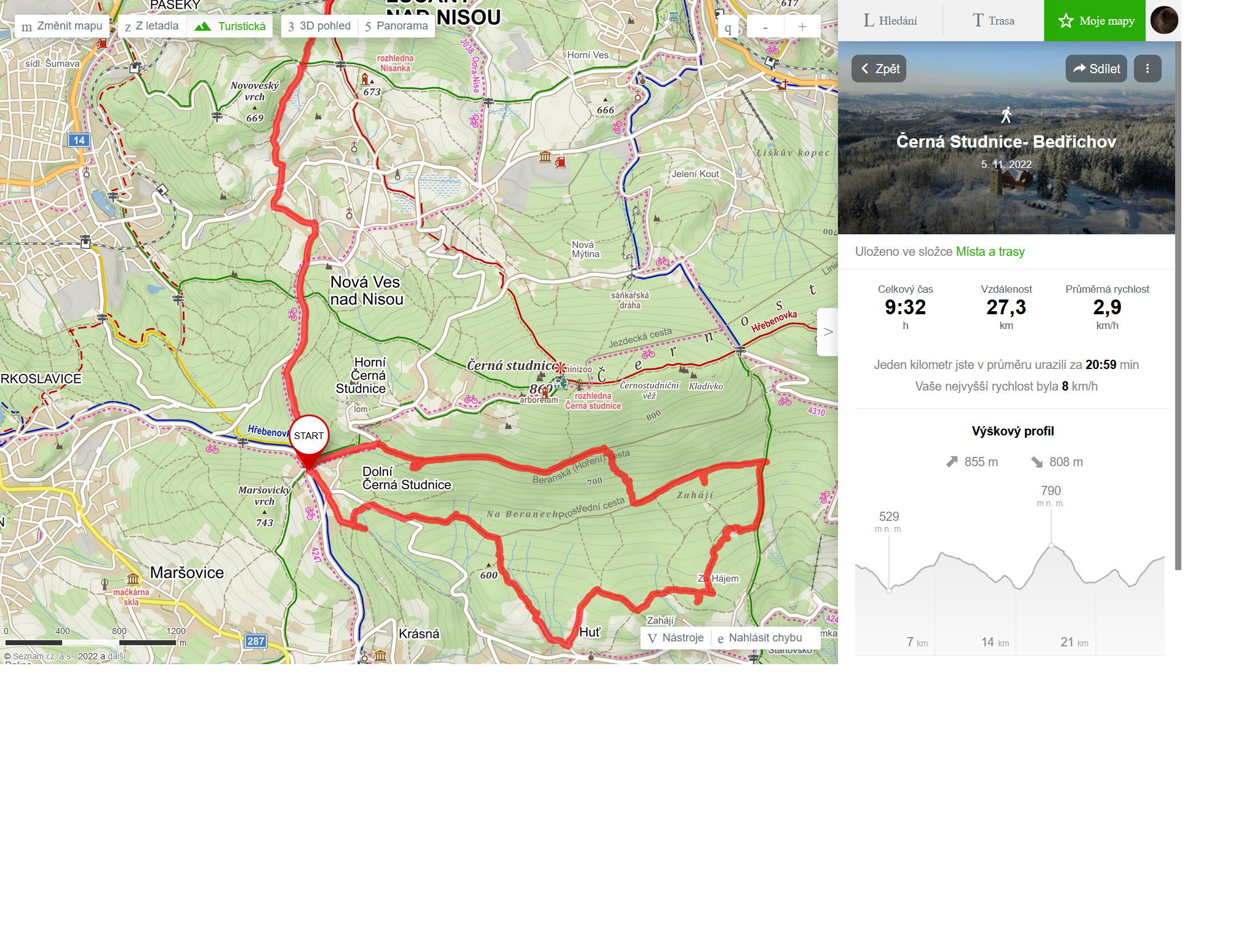Viewport: 1233px width, 952px height.
Task: Click the user profile avatar
Action: point(1163,20)
